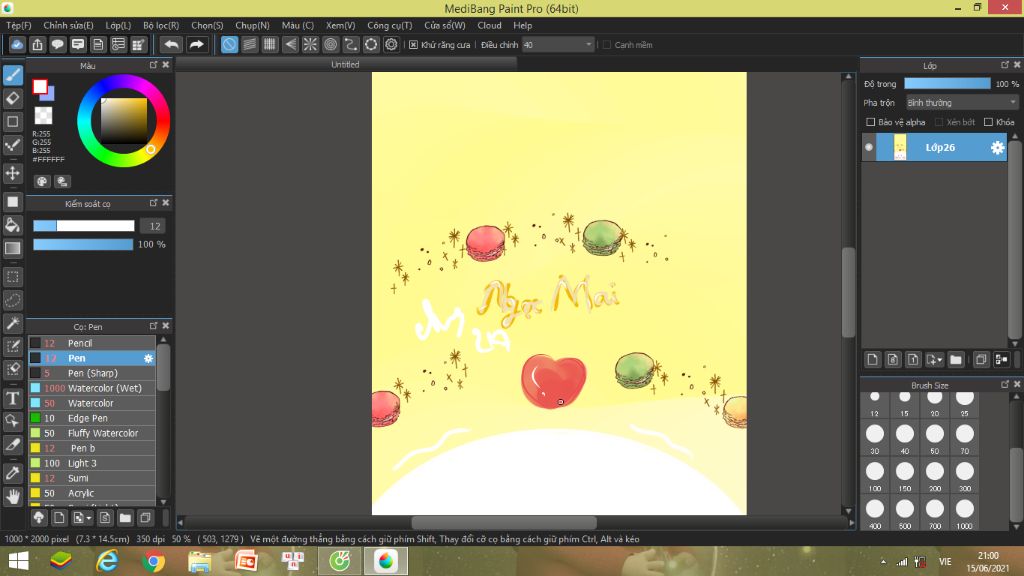The height and width of the screenshot is (576, 1024).
Task: Add a new 1-bit layer
Action: coord(913,359)
